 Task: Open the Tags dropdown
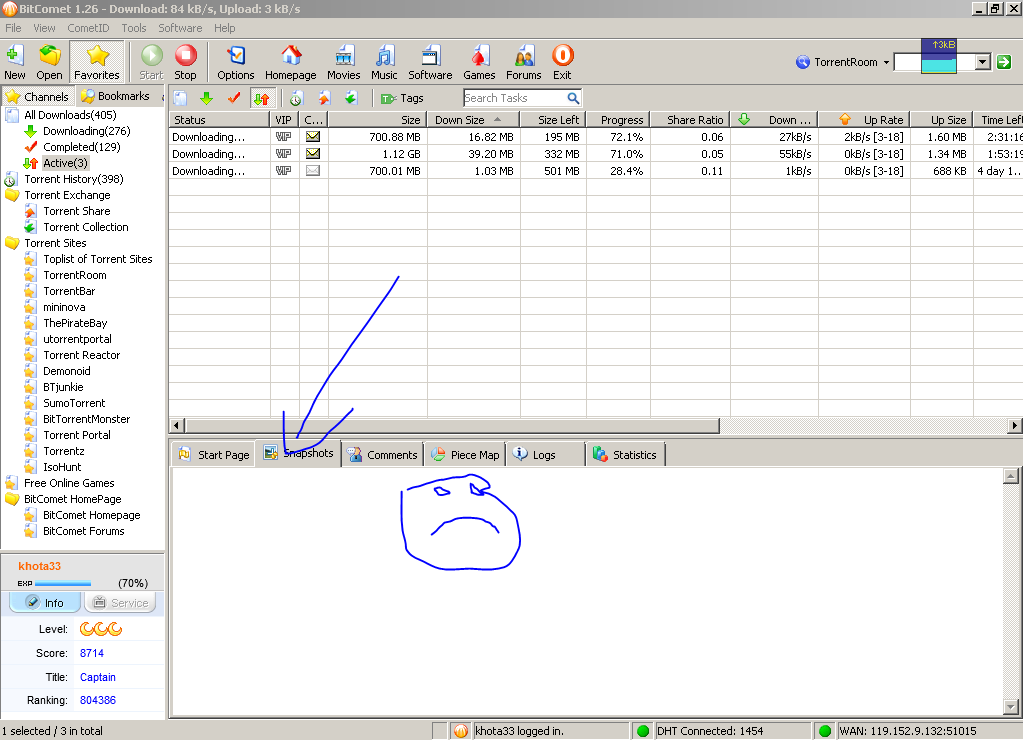click(x=402, y=99)
